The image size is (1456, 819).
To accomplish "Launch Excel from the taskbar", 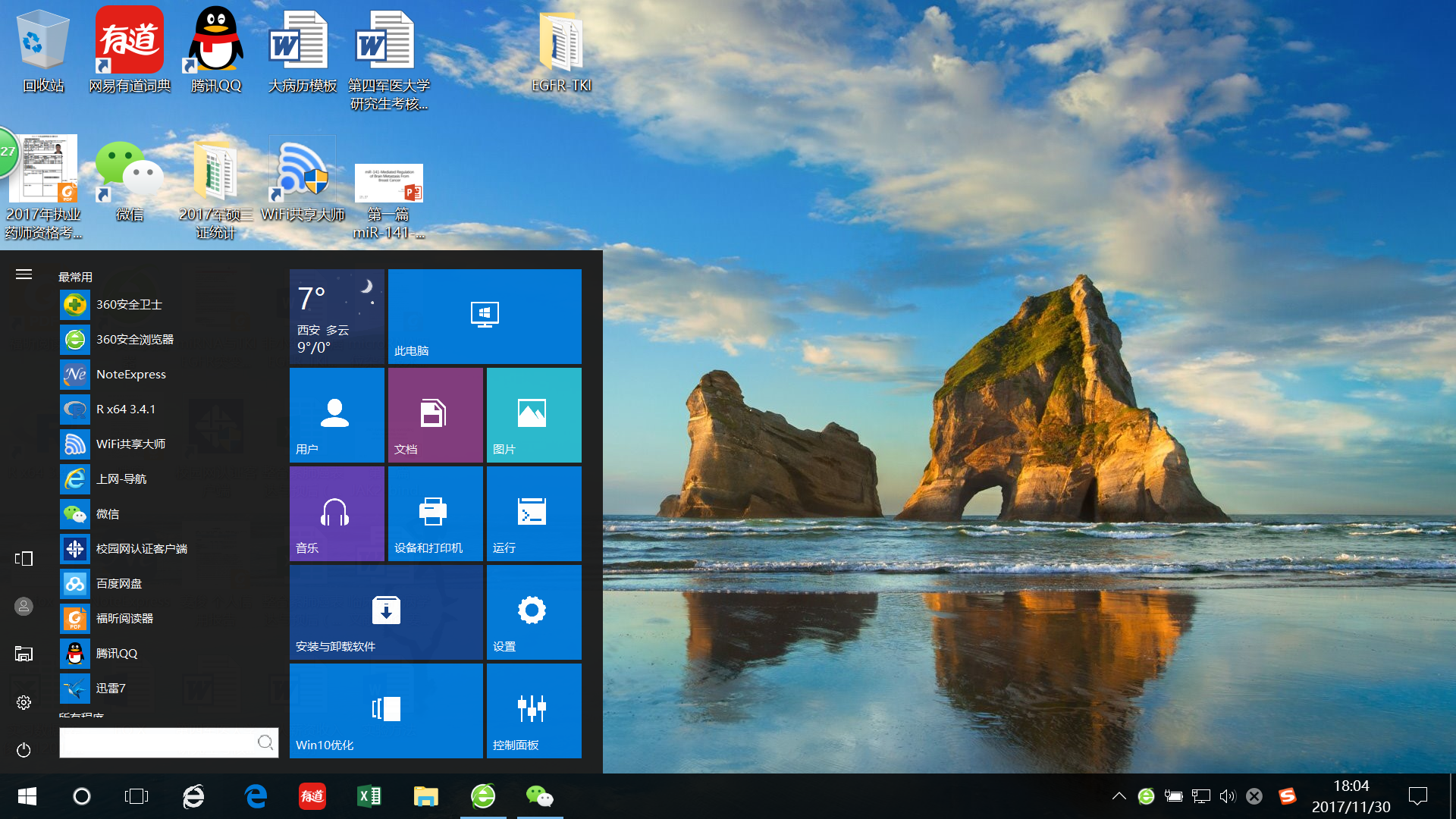I will (369, 796).
